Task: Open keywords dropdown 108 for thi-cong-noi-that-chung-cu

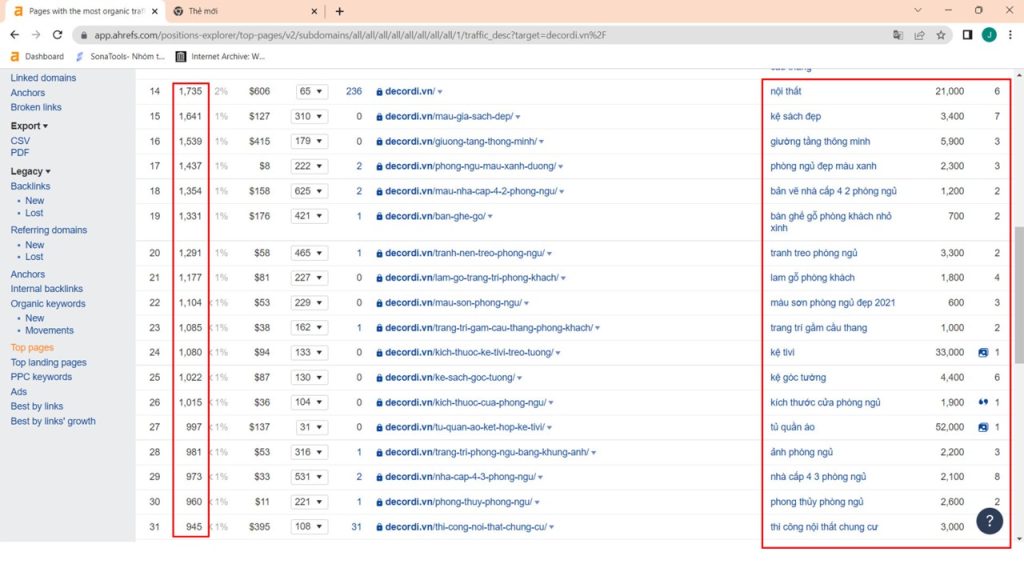Action: (x=308, y=526)
